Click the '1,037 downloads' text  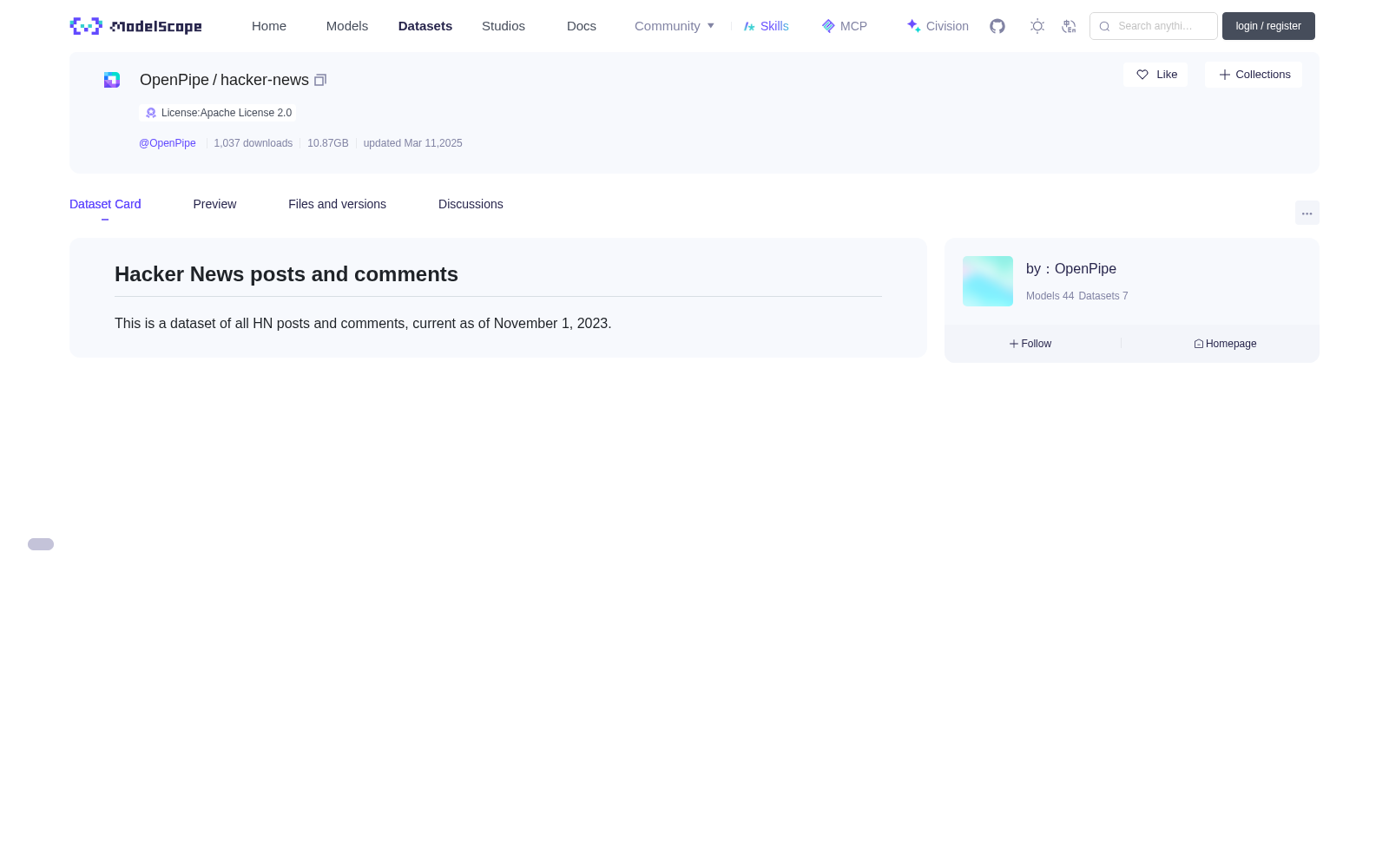(253, 143)
